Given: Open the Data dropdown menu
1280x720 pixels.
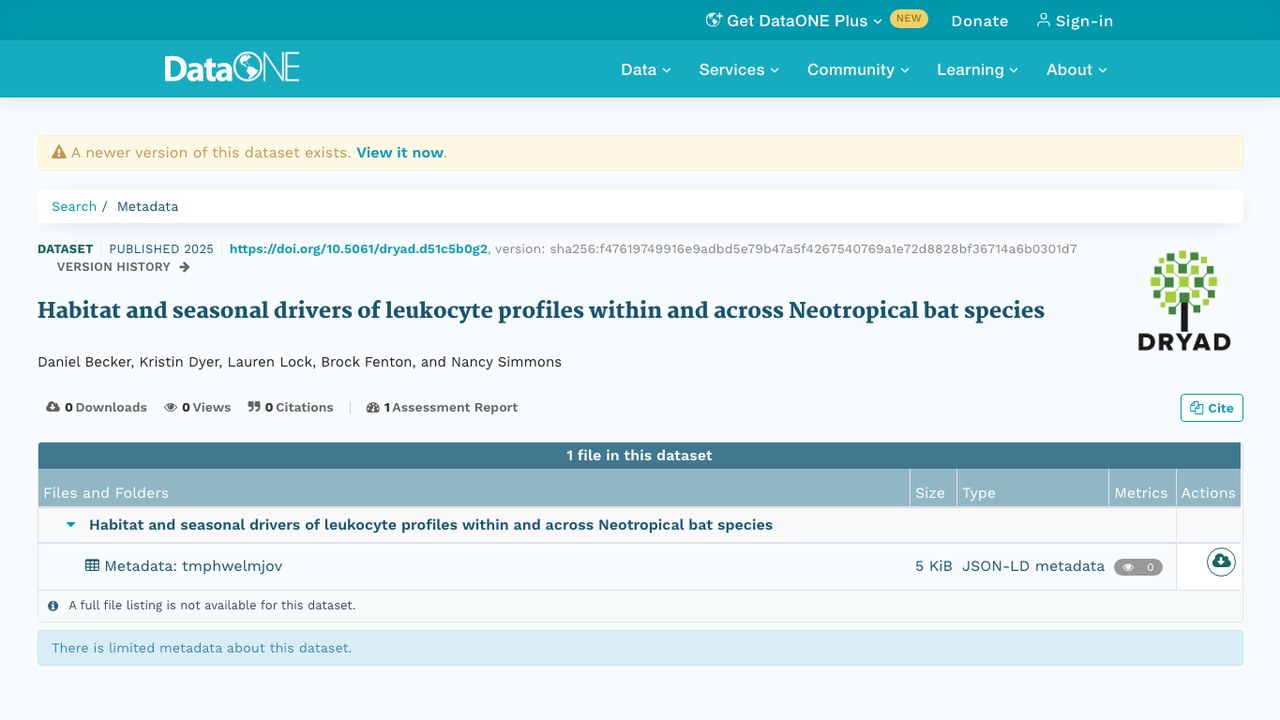Looking at the screenshot, I should tap(646, 69).
